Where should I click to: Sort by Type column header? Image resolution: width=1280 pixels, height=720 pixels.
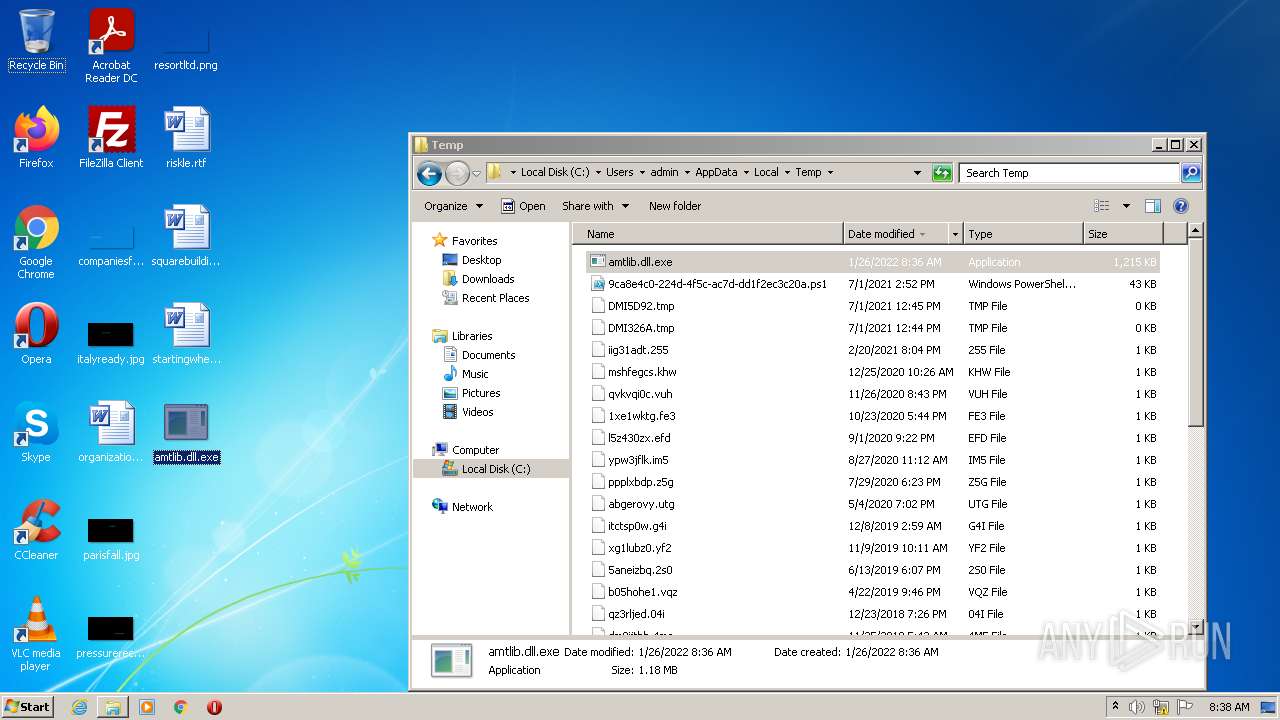tap(1023, 234)
